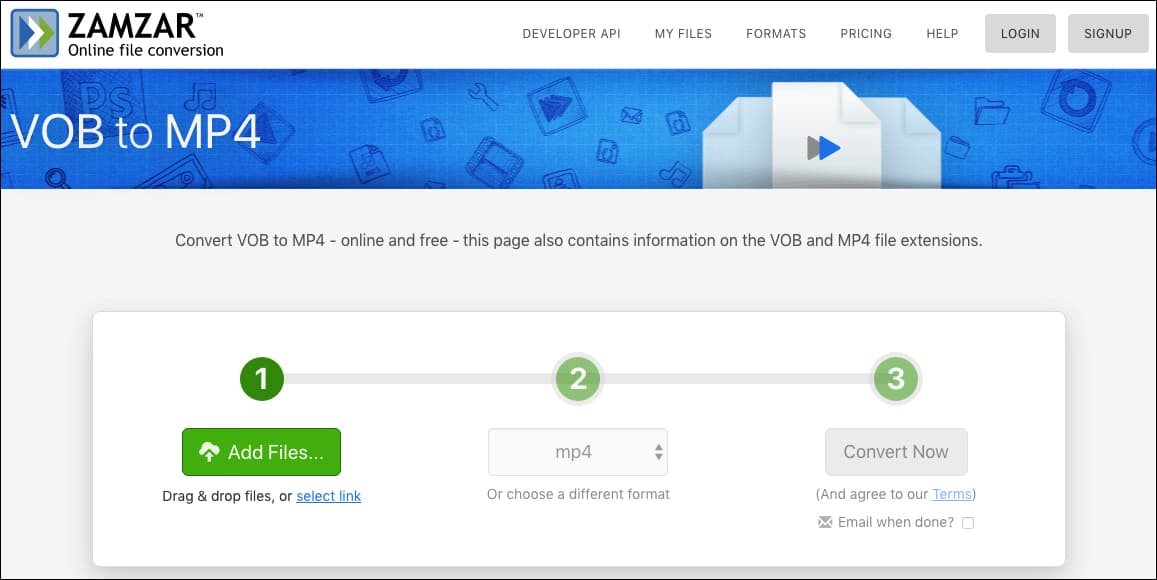This screenshot has height=580, width=1157.
Task: Click the Signup button
Action: pyautogui.click(x=1108, y=33)
